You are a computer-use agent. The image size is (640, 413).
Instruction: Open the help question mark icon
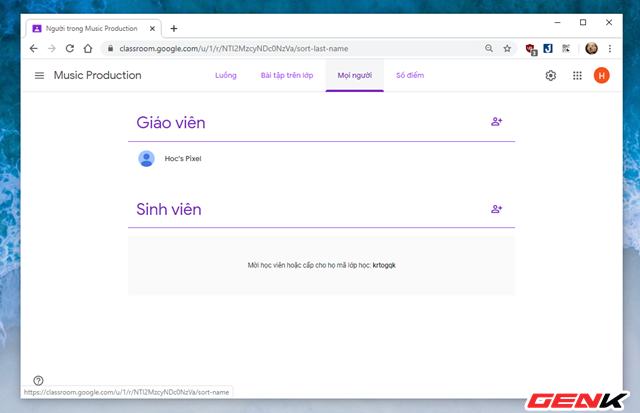pyautogui.click(x=38, y=380)
